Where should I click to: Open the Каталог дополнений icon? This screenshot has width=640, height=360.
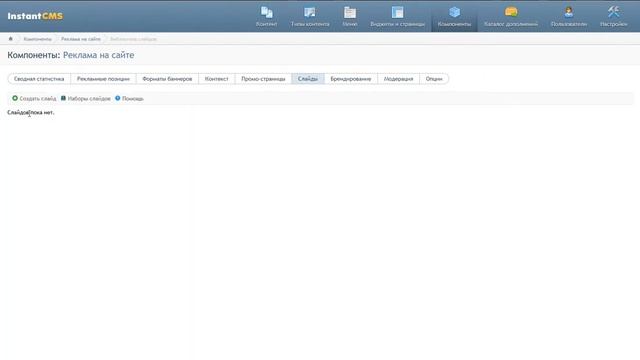coord(511,12)
